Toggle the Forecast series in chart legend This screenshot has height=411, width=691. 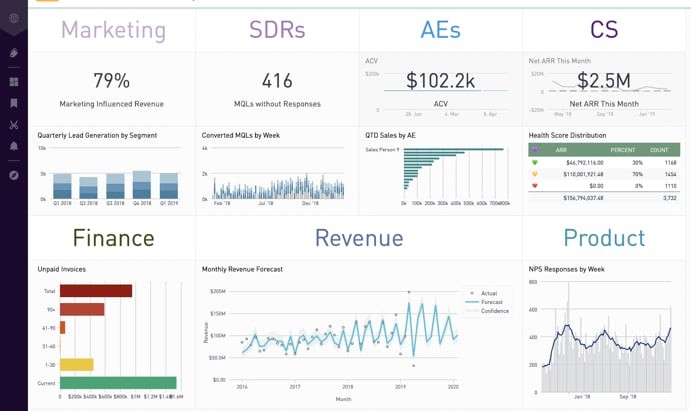point(489,302)
